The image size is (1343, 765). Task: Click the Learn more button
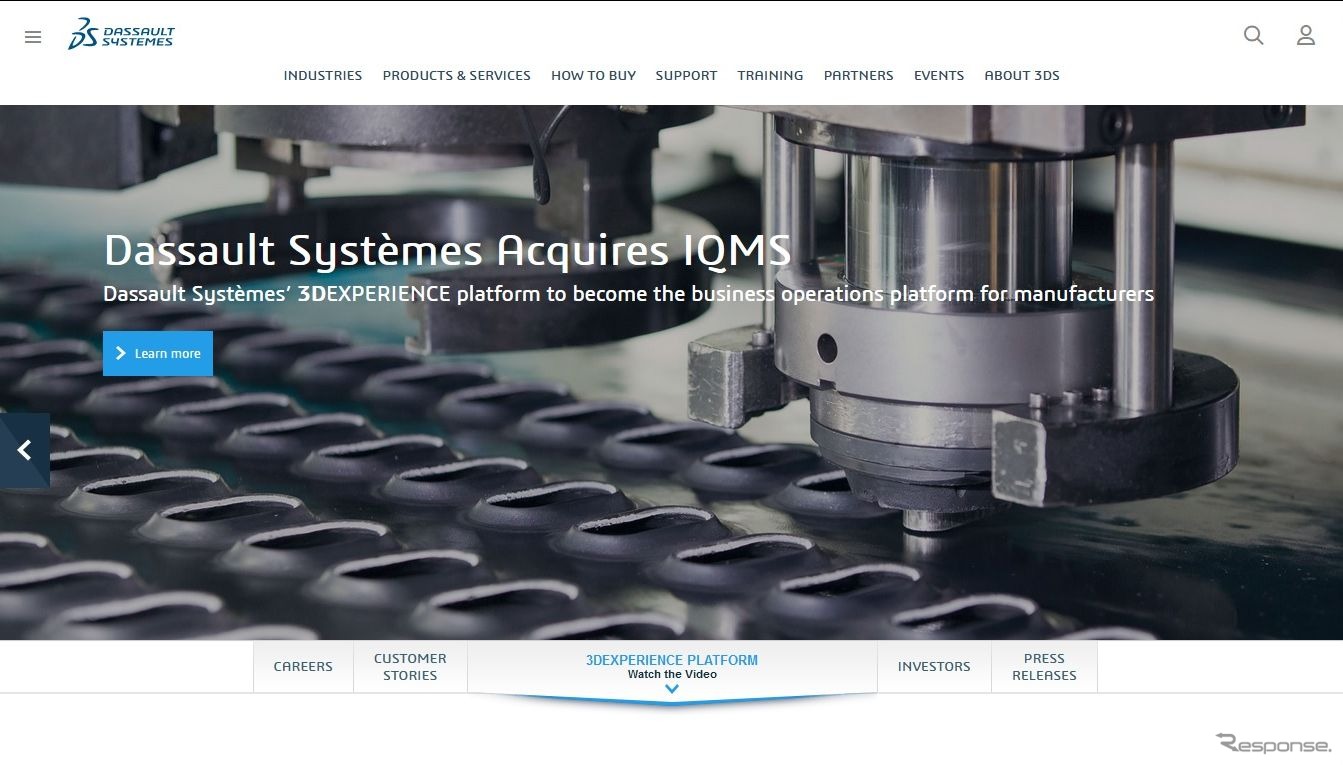pyautogui.click(x=158, y=353)
